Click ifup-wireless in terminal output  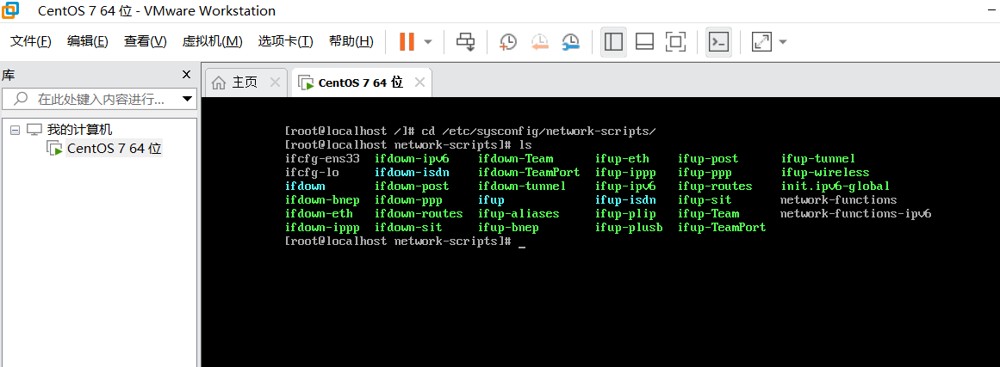[825, 172]
